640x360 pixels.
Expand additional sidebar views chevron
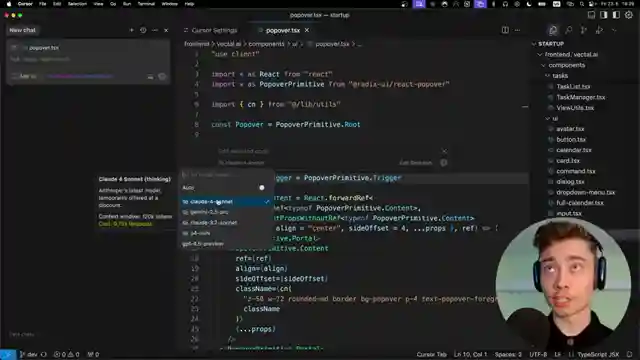pyautogui.click(x=614, y=30)
